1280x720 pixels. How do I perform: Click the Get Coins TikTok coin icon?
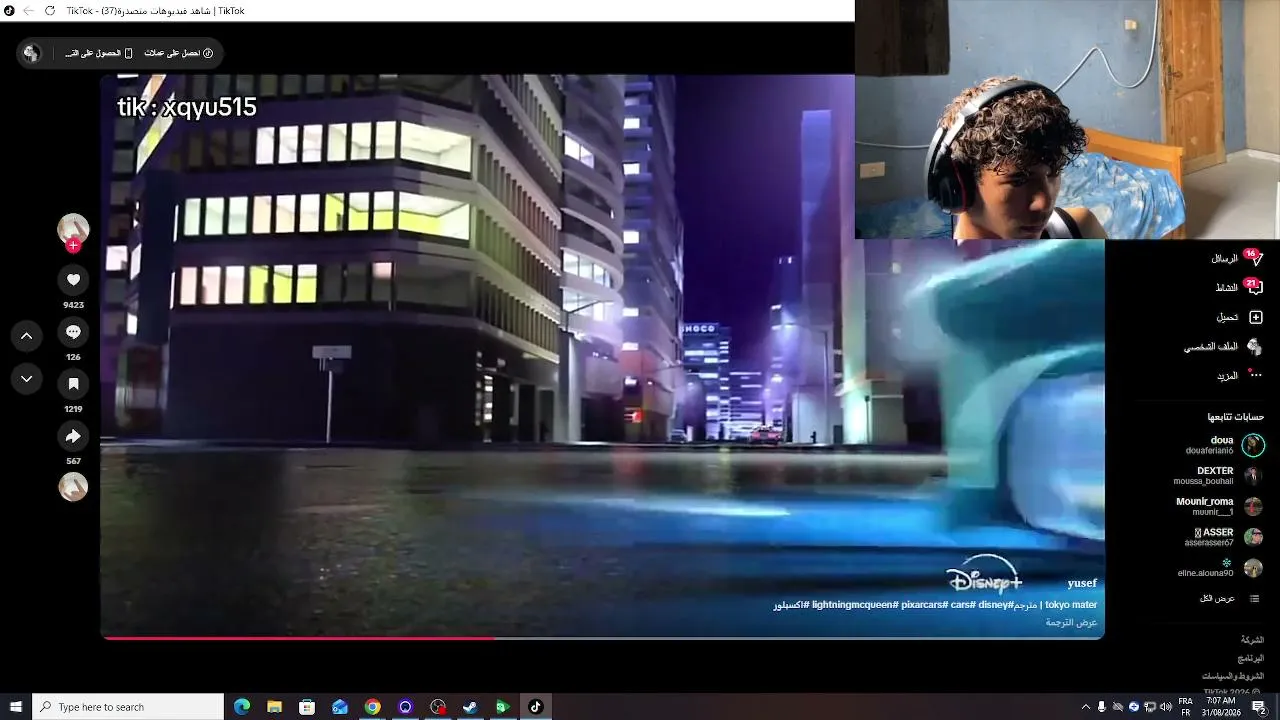[x=208, y=53]
